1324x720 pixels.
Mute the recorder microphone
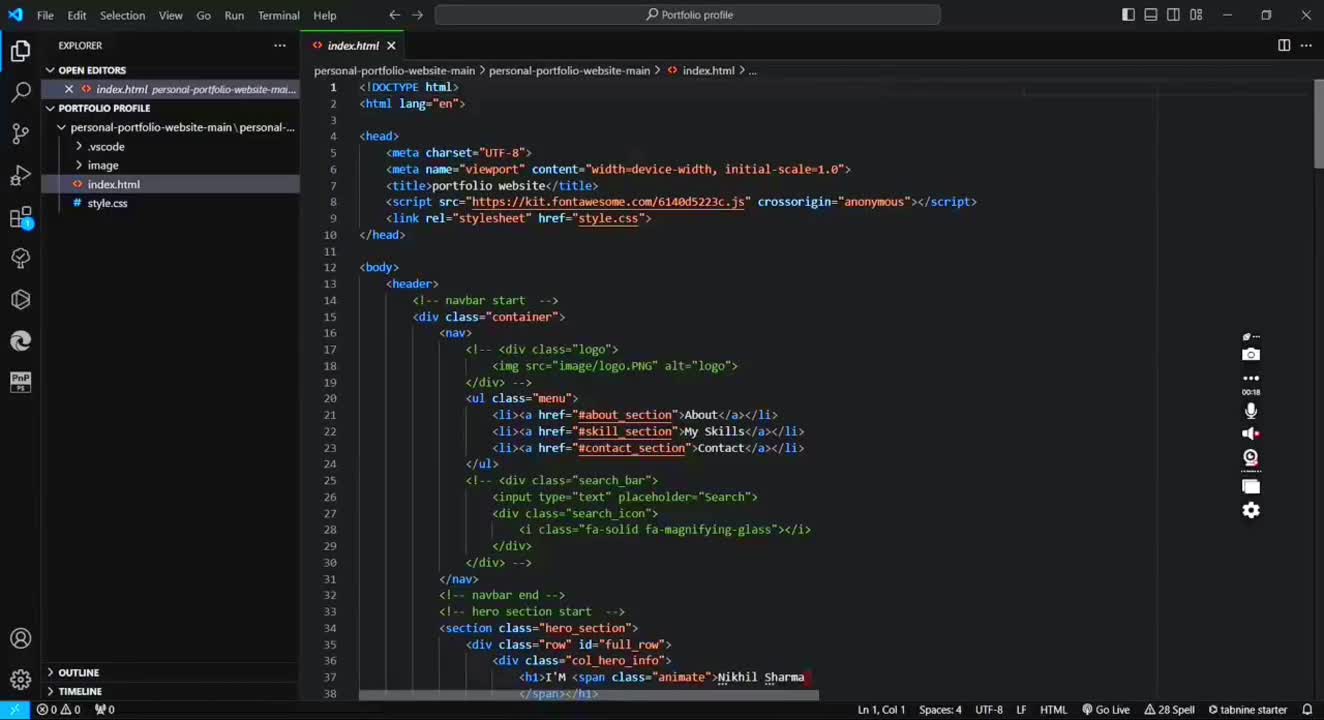pyautogui.click(x=1250, y=410)
